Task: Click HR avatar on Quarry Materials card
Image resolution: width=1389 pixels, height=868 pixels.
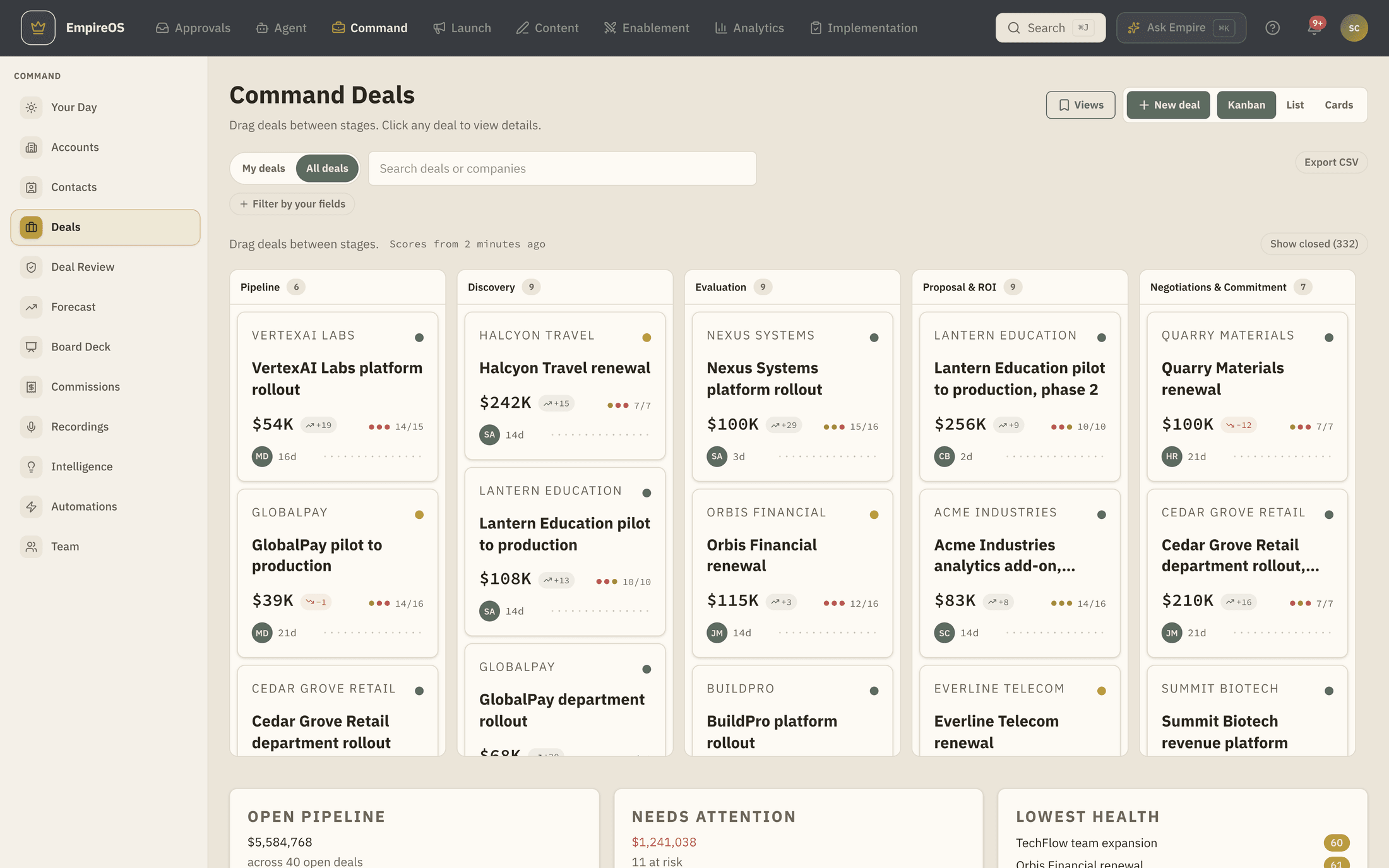Action: [x=1172, y=456]
